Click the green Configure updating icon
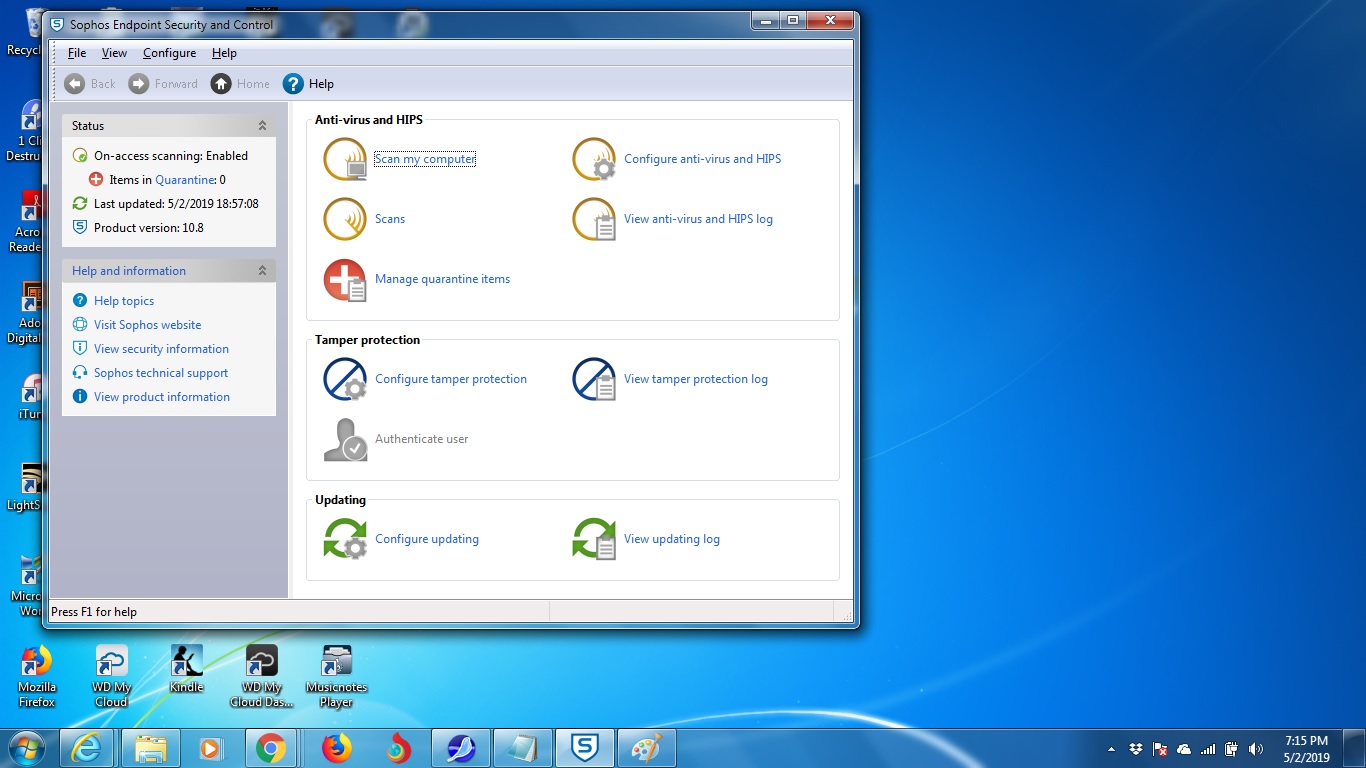 coord(346,539)
